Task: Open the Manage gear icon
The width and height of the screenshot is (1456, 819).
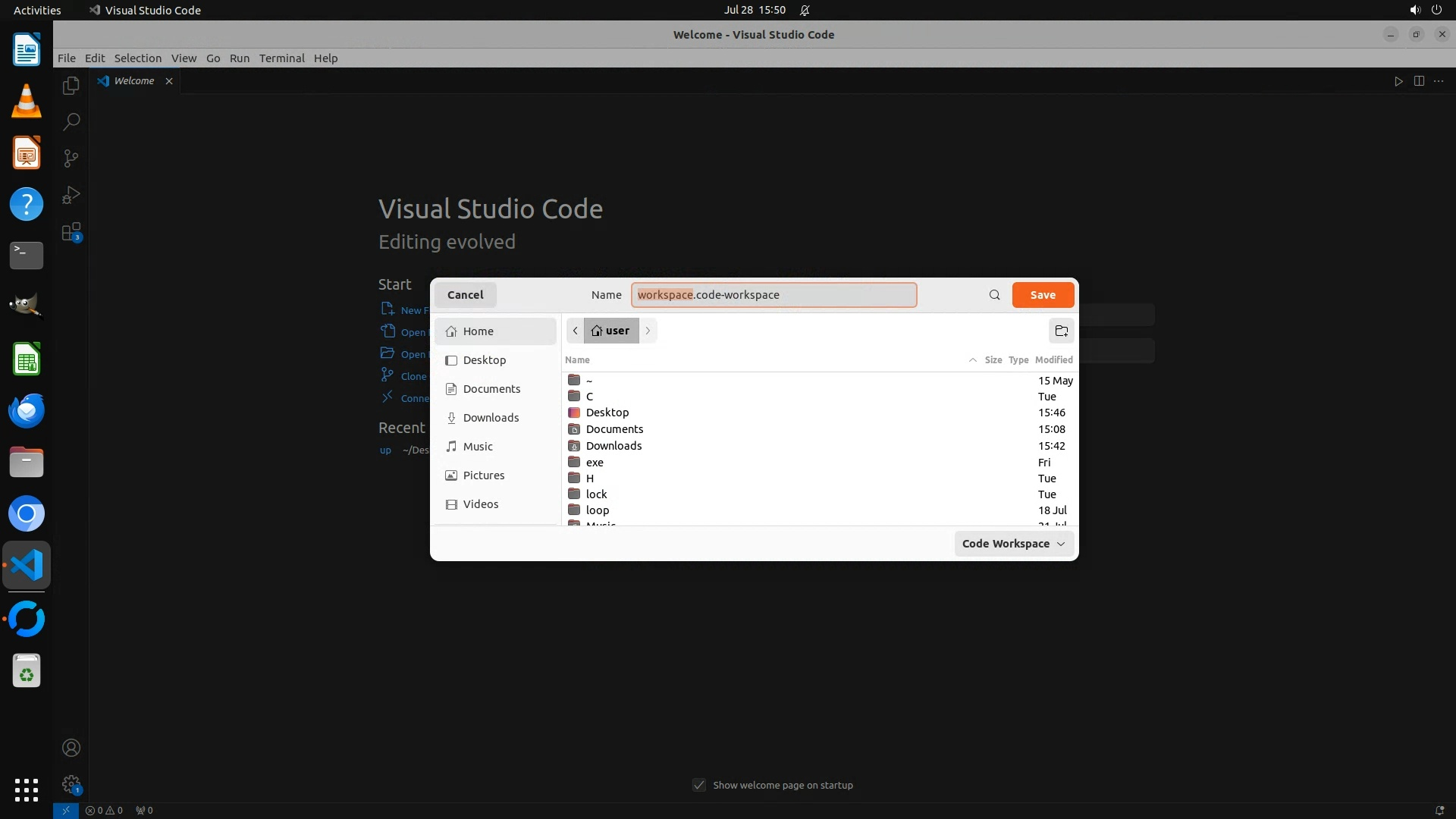Action: 71,783
